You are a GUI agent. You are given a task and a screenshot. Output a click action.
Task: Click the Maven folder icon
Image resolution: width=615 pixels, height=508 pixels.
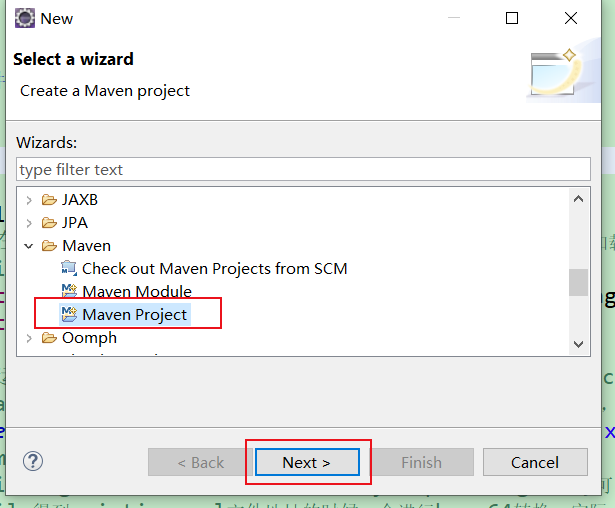tap(49, 246)
